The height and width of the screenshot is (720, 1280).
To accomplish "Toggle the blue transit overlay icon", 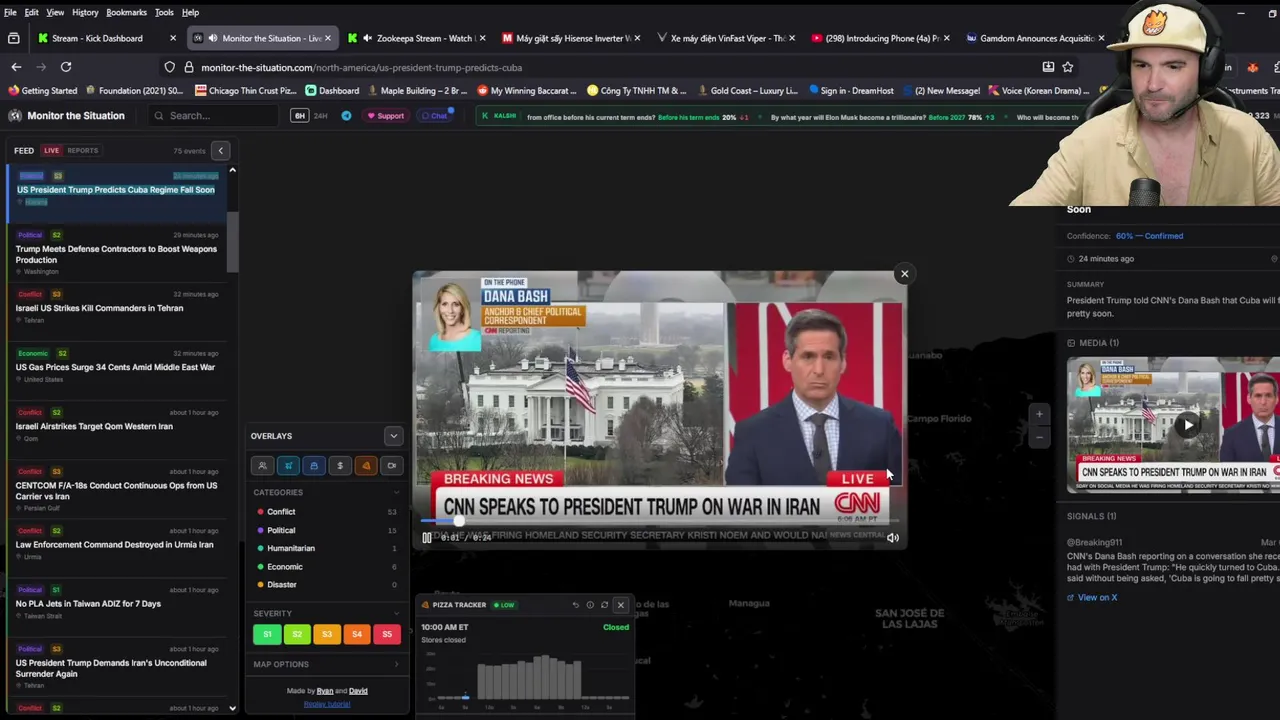I will pos(314,465).
